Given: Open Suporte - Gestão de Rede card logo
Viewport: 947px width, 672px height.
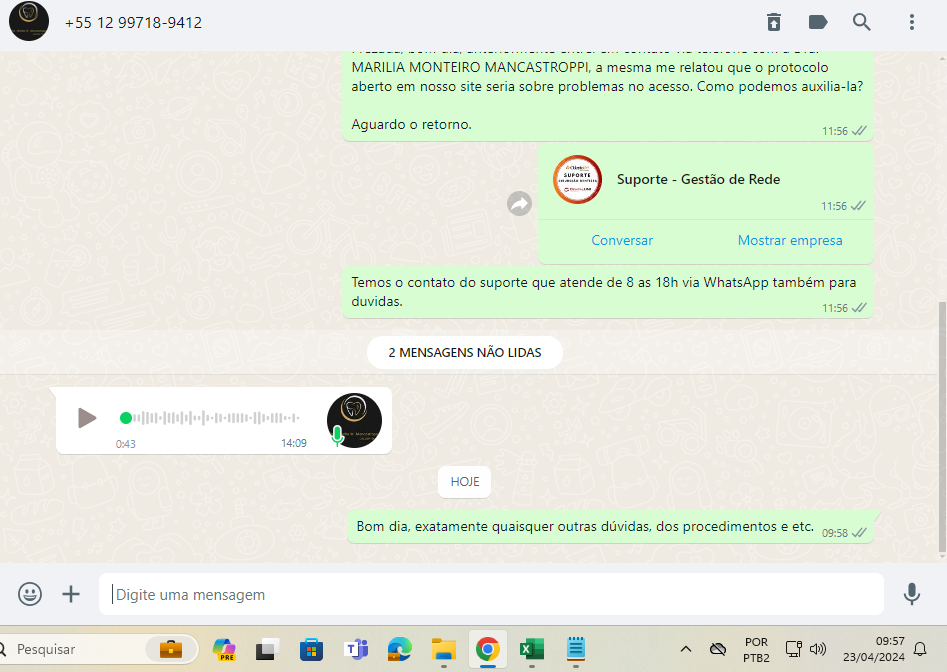Looking at the screenshot, I should point(577,179).
